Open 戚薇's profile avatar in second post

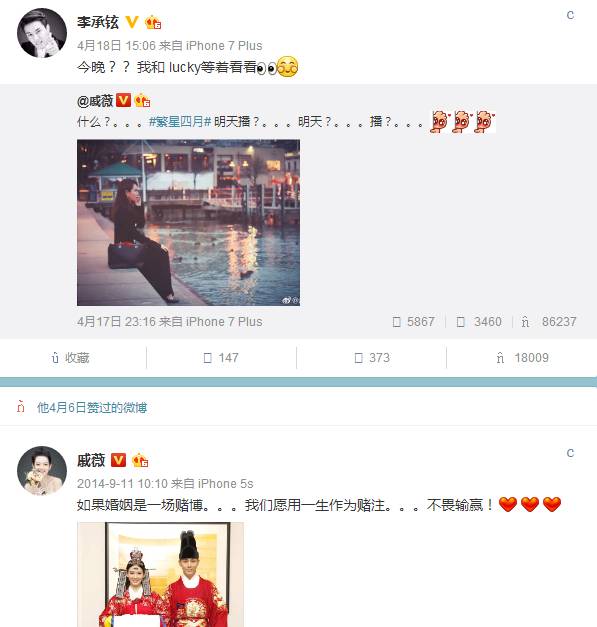[x=42, y=471]
